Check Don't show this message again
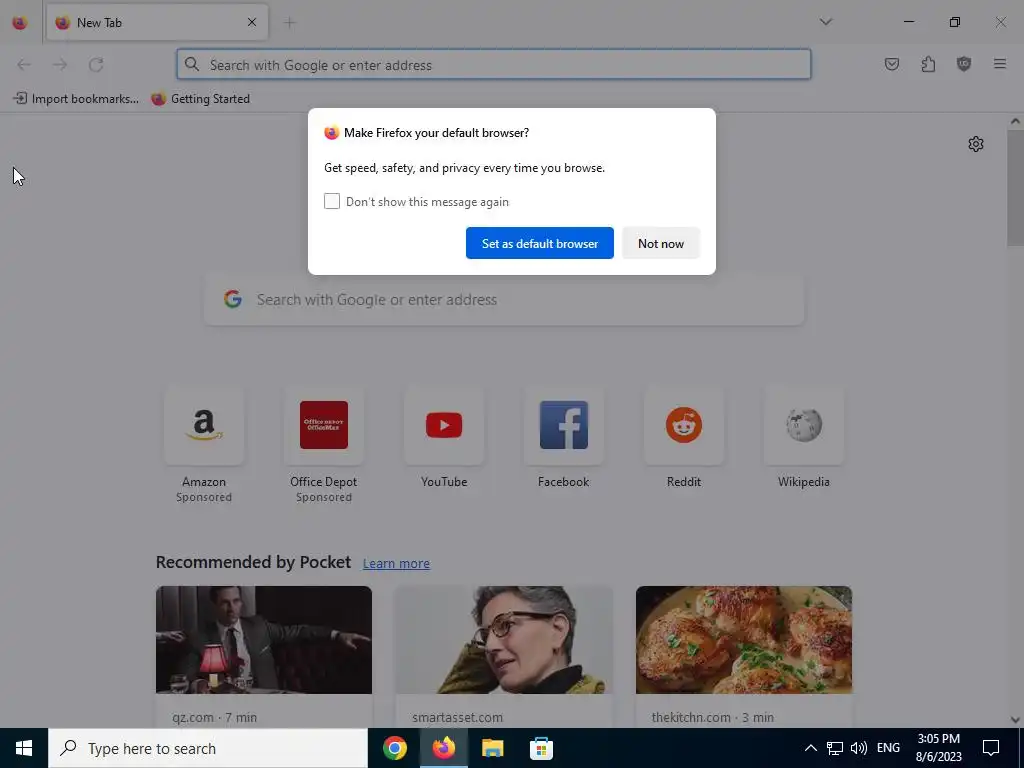The width and height of the screenshot is (1024, 768). [332, 201]
